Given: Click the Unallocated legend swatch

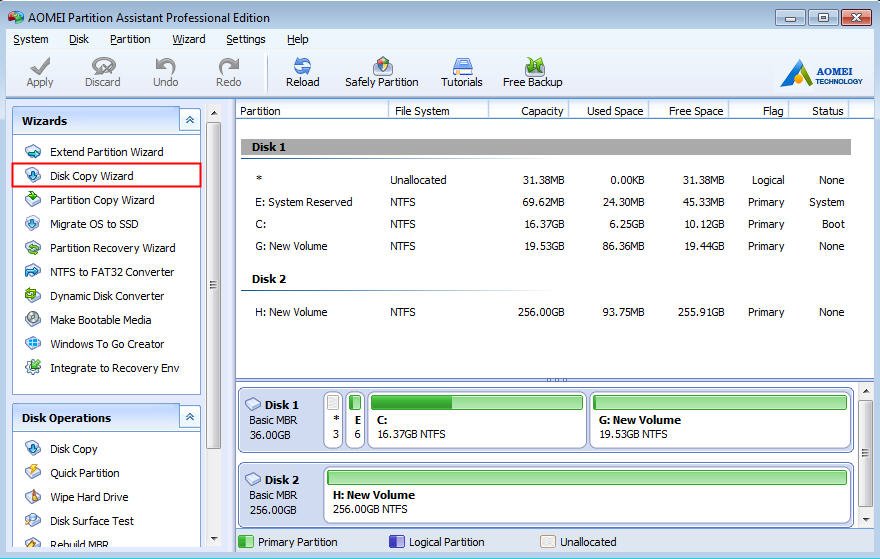Looking at the screenshot, I should click(548, 542).
